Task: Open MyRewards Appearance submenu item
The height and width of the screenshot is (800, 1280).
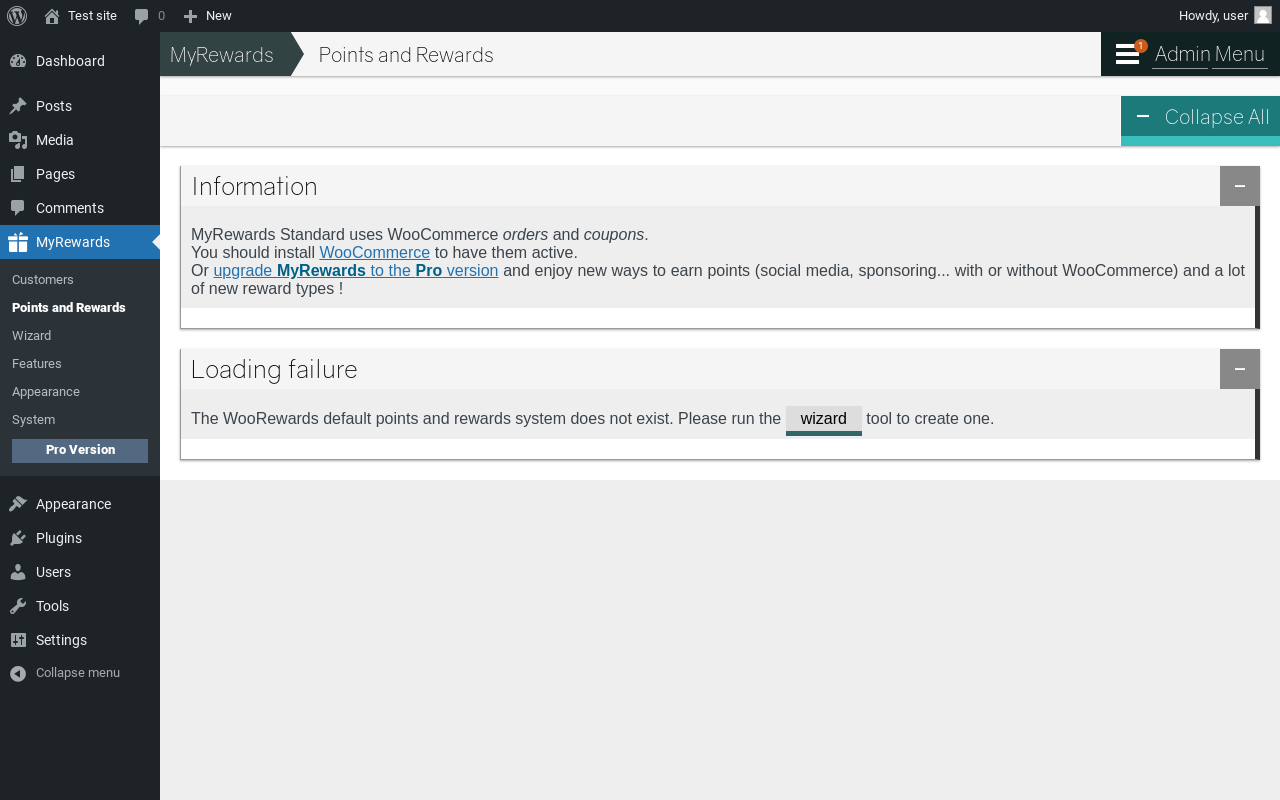Action: click(46, 392)
